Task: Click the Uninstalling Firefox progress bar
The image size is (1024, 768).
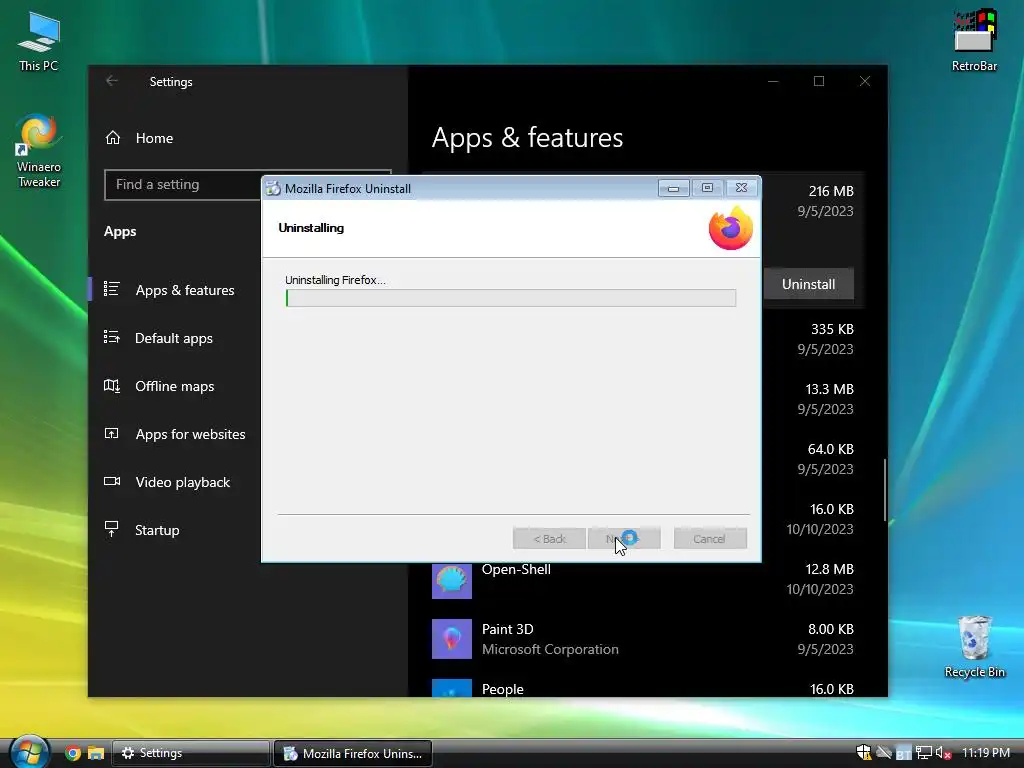Action: coord(511,298)
